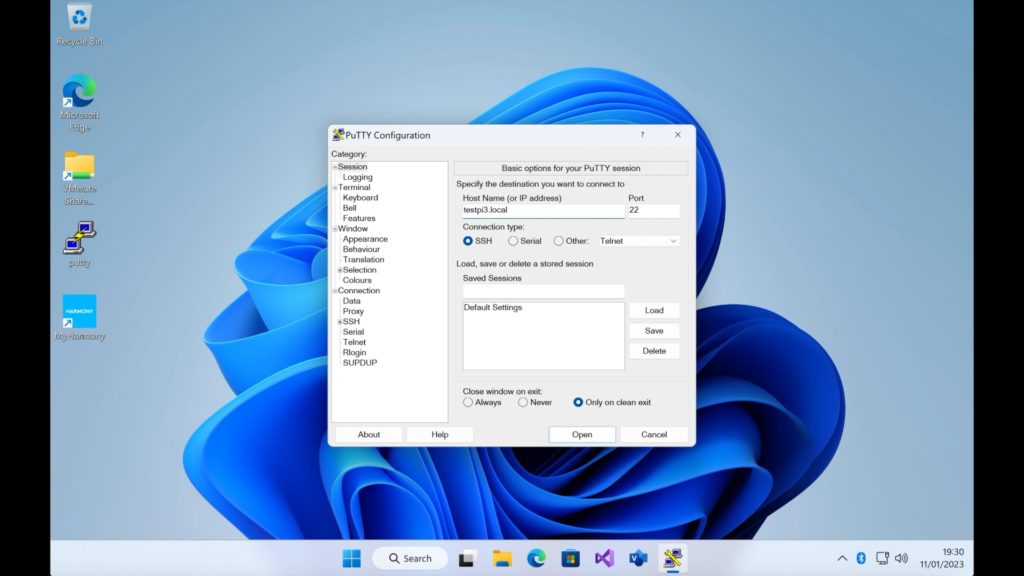Image resolution: width=1024 pixels, height=576 pixels.
Task: Select Logging in the category tree
Action: (x=357, y=177)
